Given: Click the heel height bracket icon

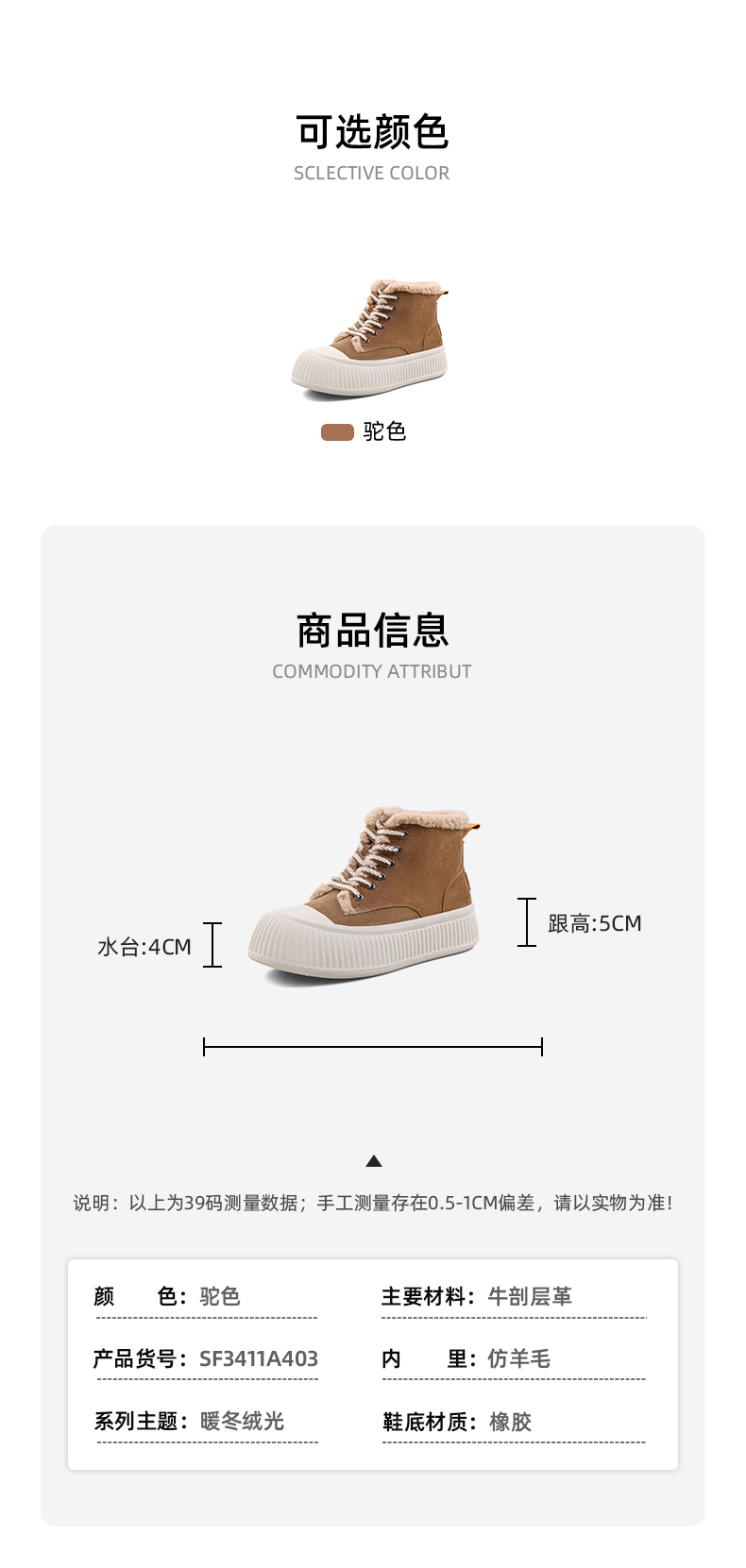Looking at the screenshot, I should (x=527, y=922).
